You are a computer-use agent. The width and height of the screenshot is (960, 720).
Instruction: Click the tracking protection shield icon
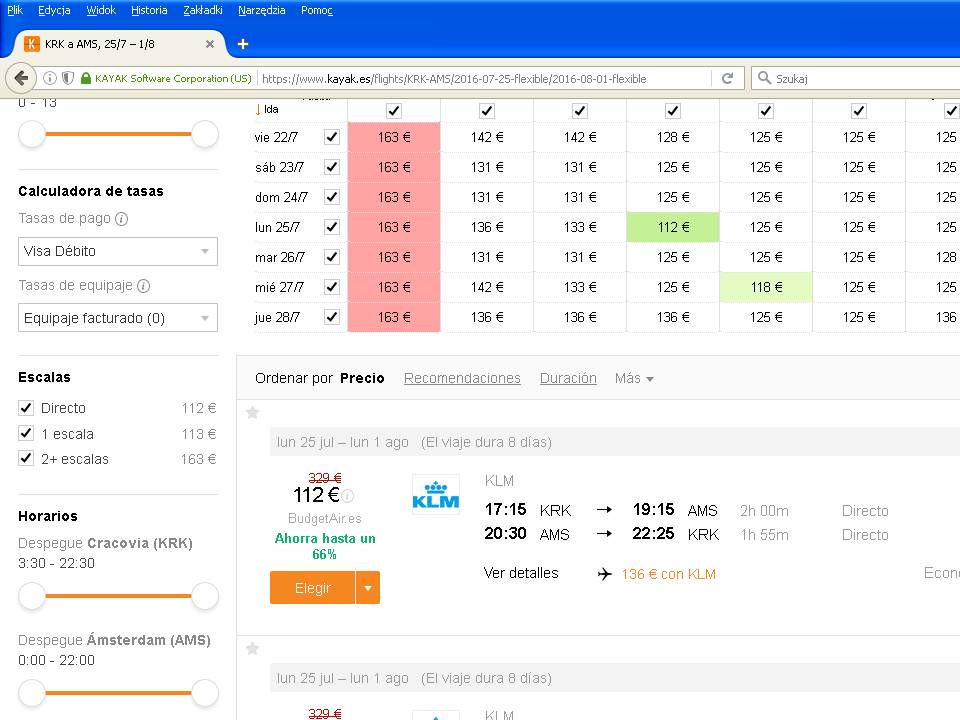pyautogui.click(x=68, y=78)
